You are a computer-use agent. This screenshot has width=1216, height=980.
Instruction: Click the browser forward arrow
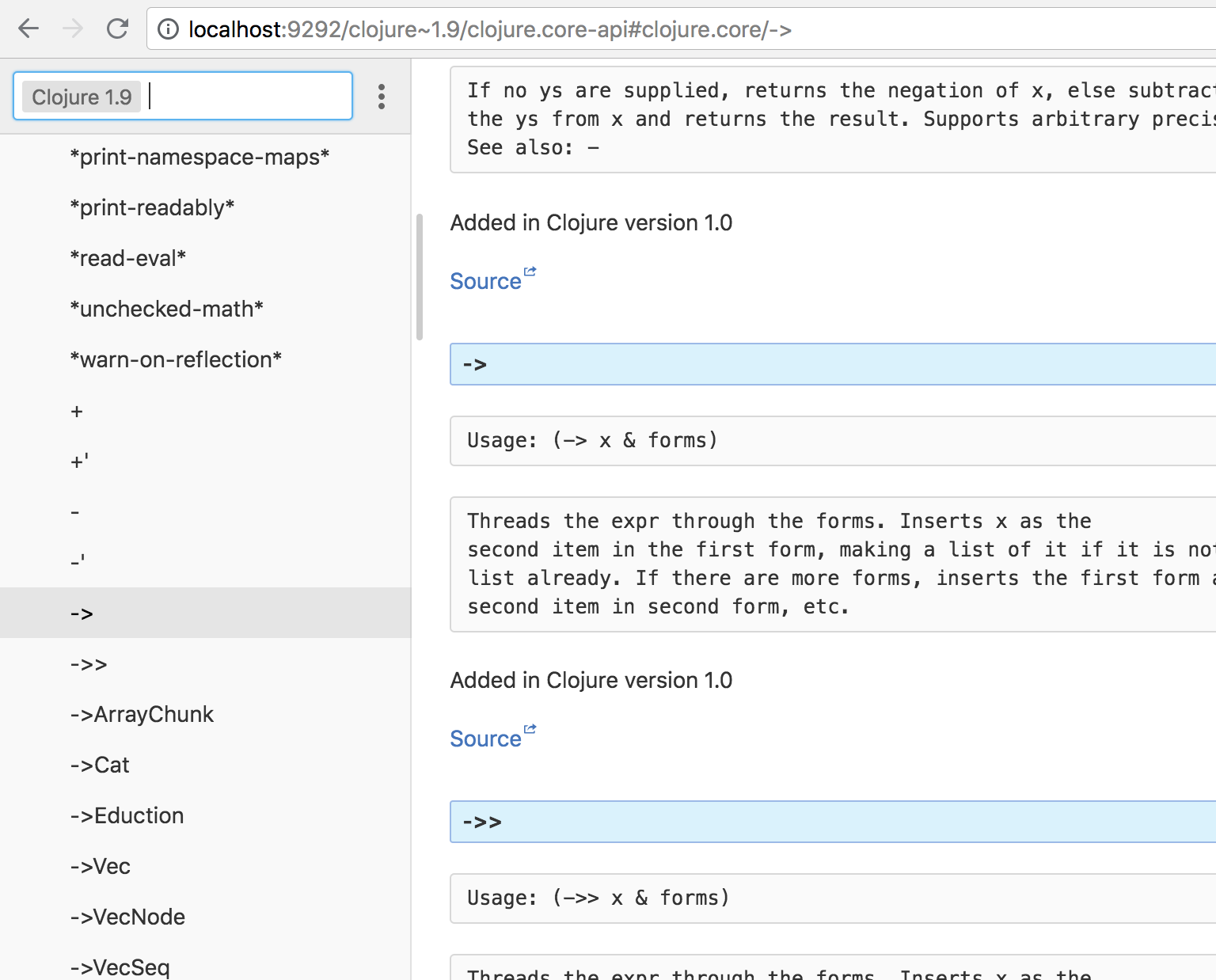(x=73, y=29)
